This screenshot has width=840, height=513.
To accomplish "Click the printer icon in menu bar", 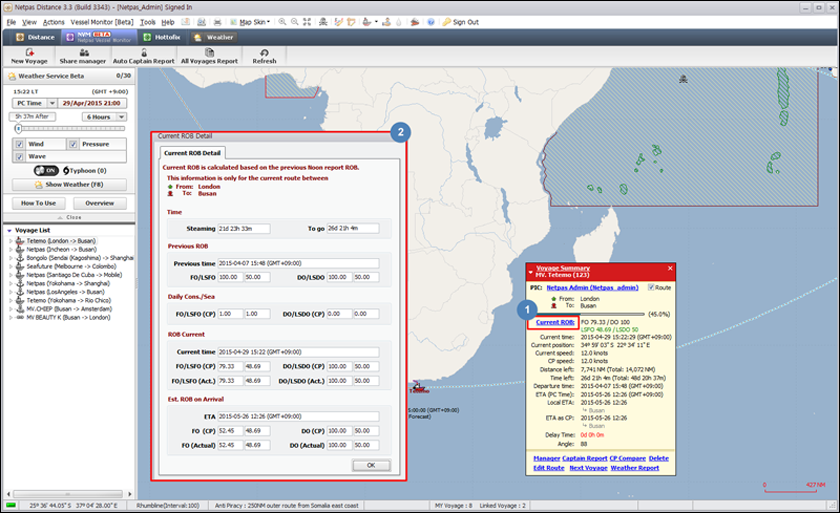I will (x=218, y=22).
